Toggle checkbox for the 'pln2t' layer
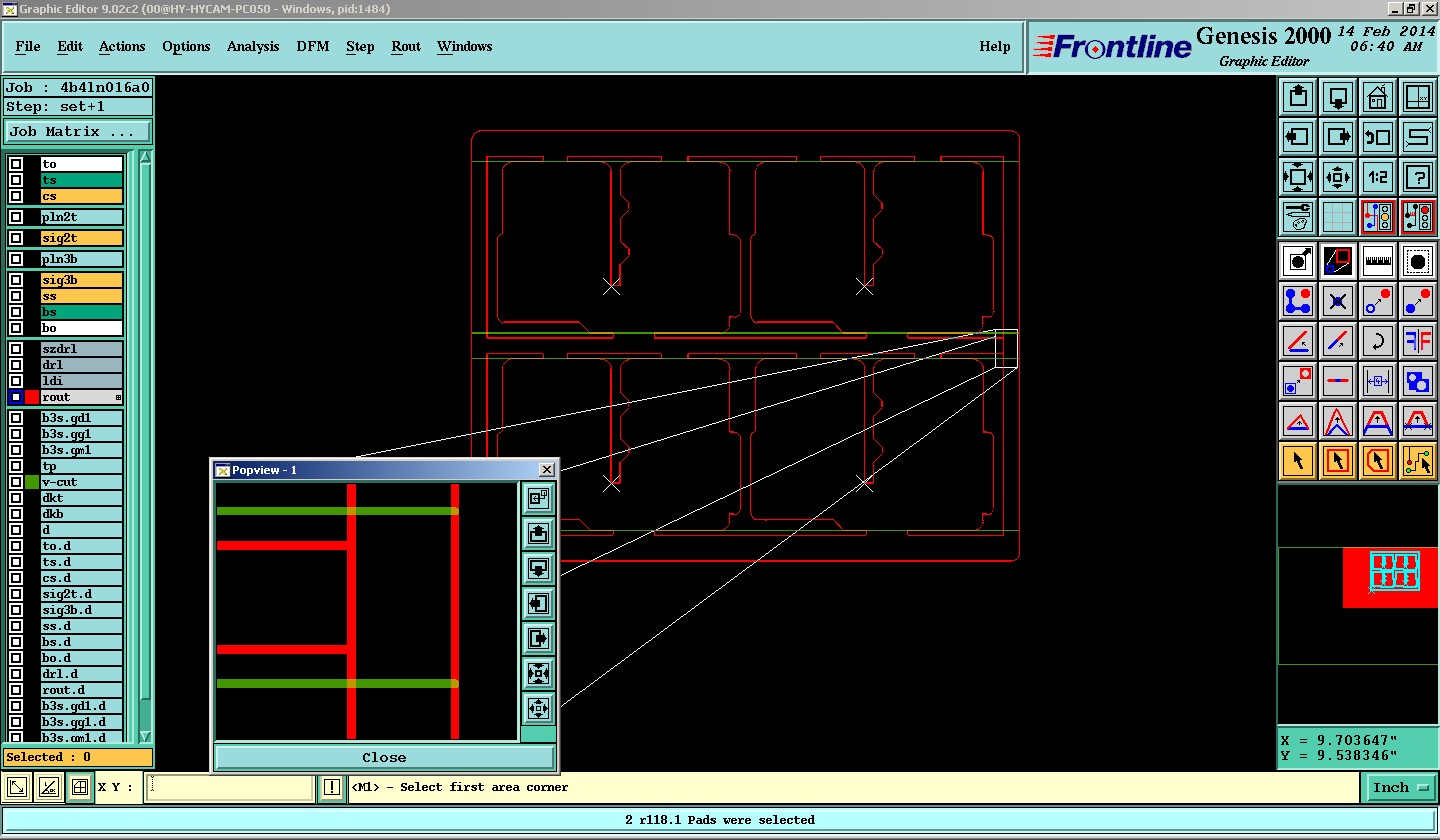1440x840 pixels. pos(16,217)
